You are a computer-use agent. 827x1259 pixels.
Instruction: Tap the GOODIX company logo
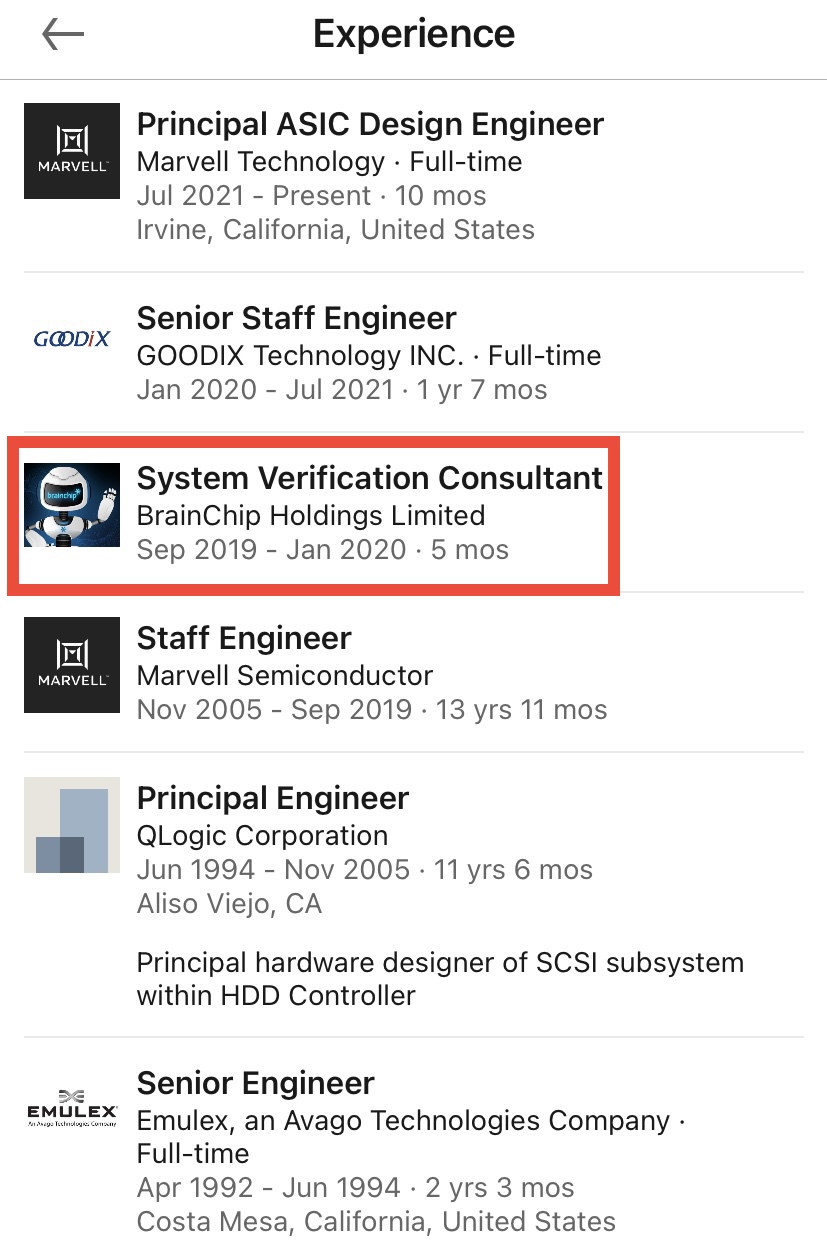pyautogui.click(x=72, y=339)
